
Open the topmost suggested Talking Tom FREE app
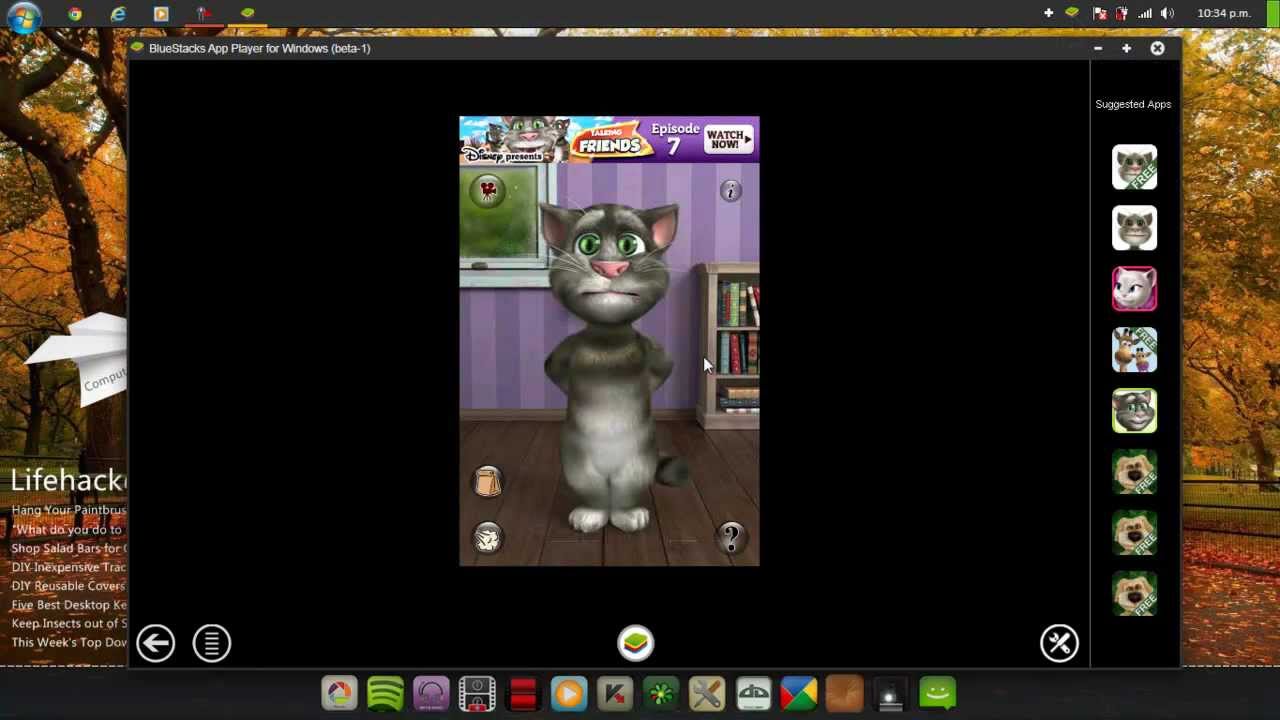click(x=1134, y=168)
